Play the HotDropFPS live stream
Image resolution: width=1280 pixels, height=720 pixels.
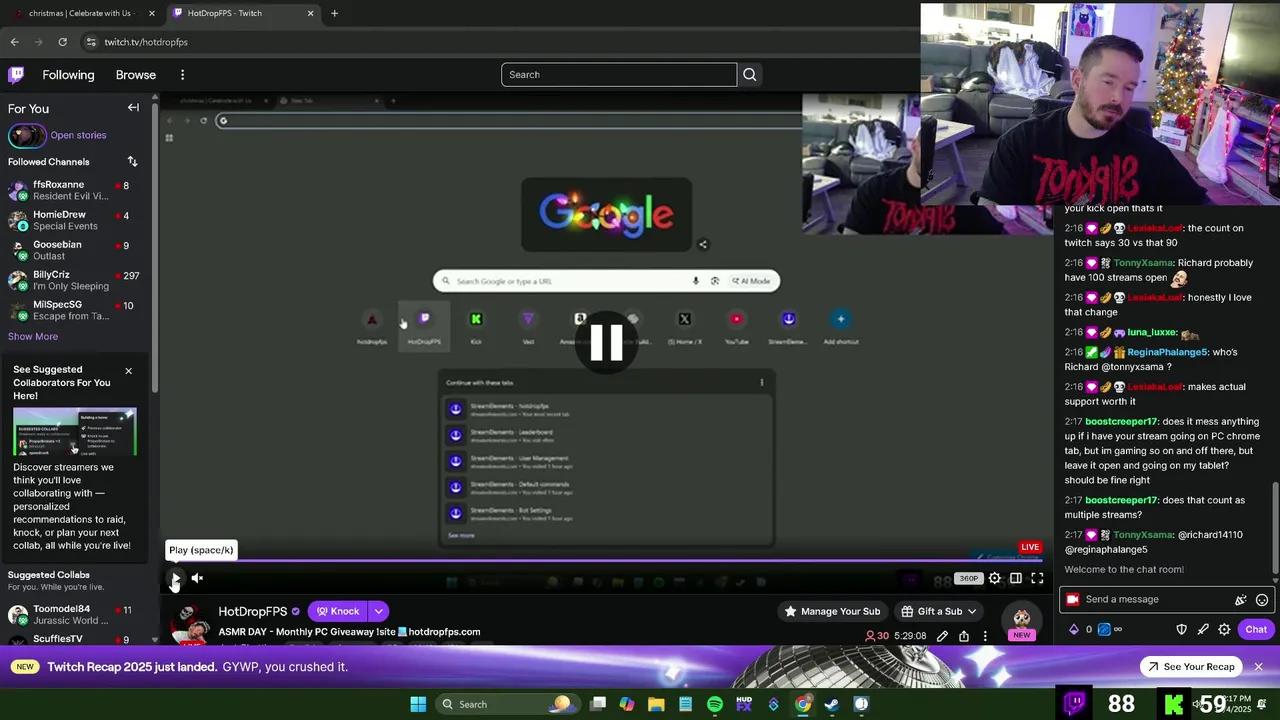175,578
